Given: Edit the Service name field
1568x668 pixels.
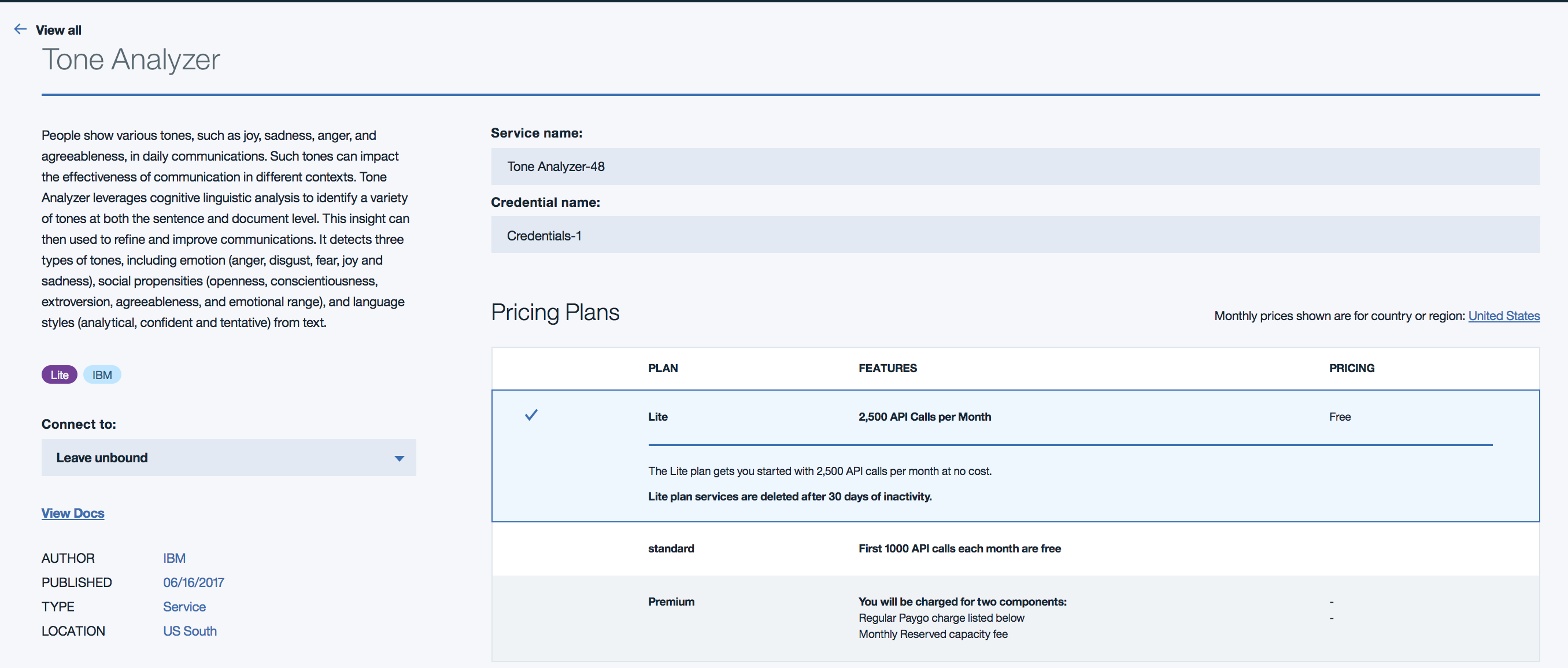Looking at the screenshot, I should (1015, 166).
